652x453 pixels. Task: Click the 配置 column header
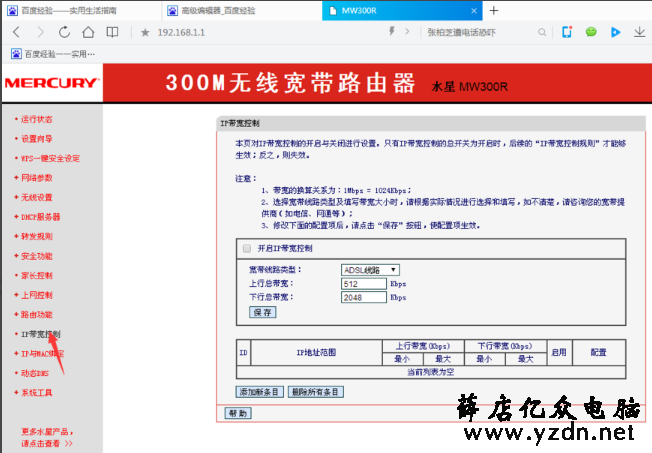coord(598,353)
